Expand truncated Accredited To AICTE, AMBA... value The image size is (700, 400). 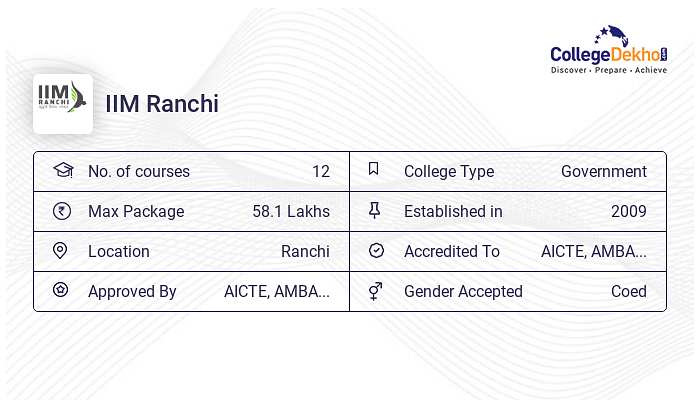tap(594, 251)
